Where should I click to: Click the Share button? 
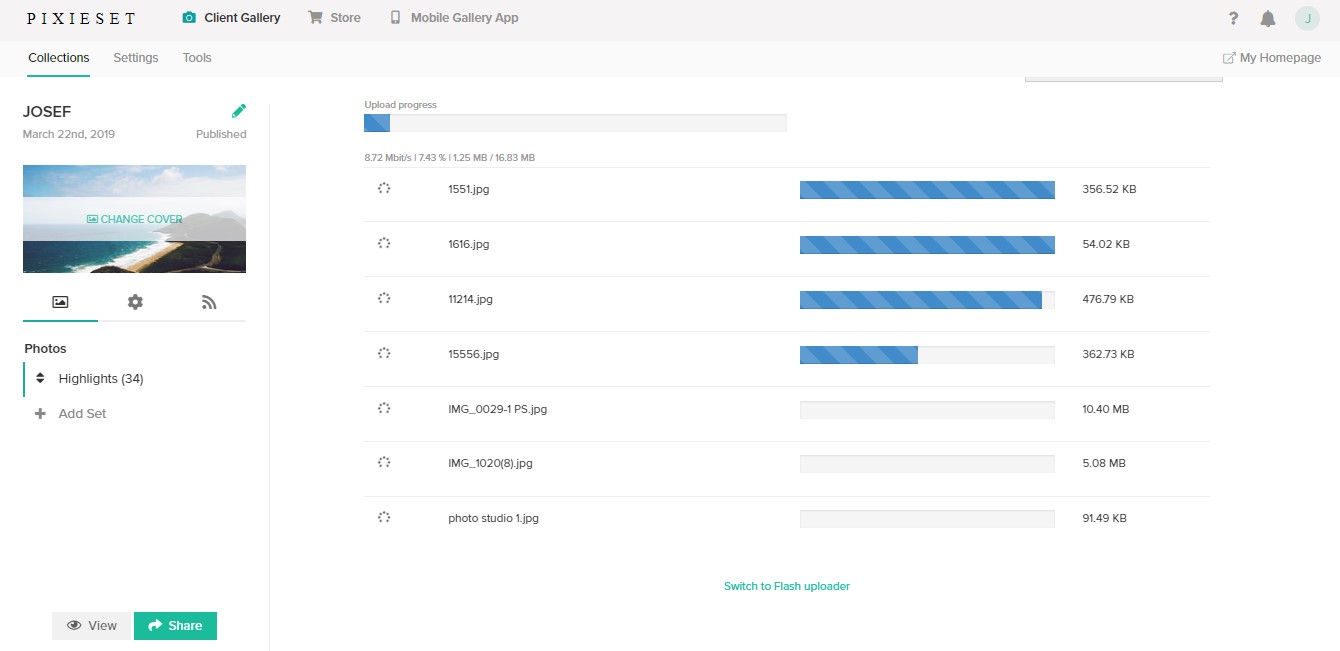pos(175,626)
